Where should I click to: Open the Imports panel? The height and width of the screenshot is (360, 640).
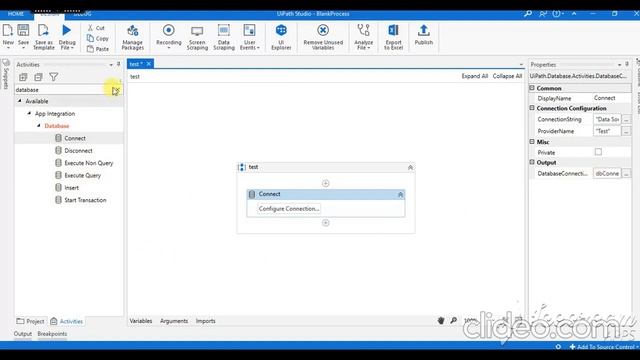(205, 321)
